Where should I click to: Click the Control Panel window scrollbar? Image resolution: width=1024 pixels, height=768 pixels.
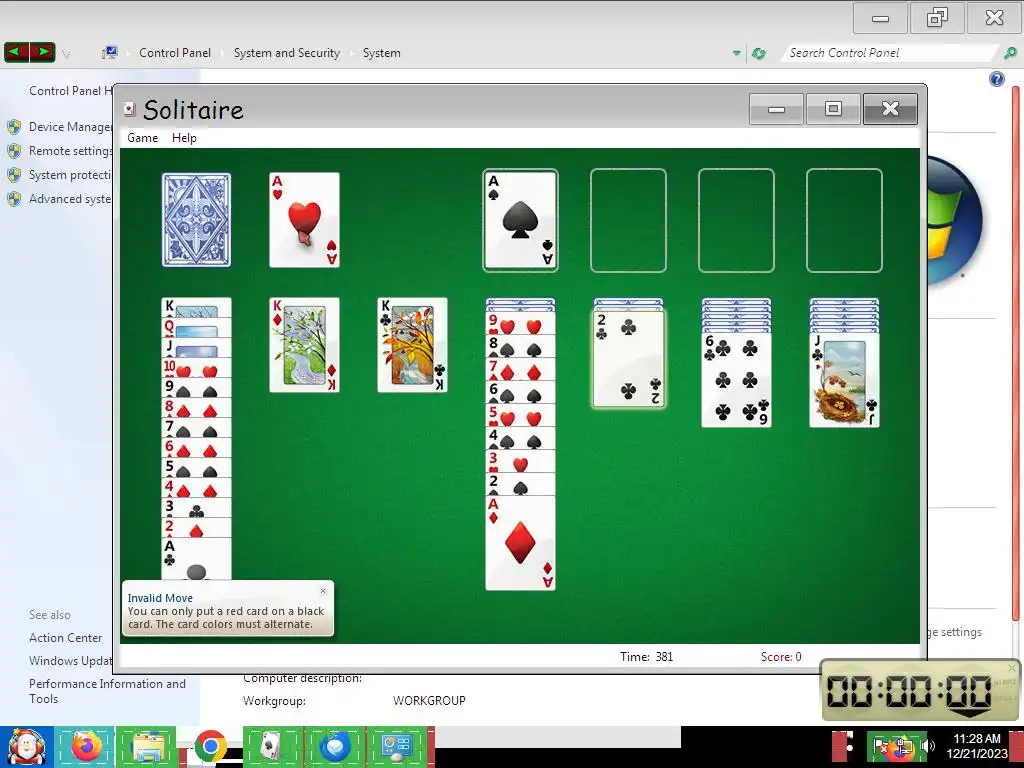coord(1016,353)
